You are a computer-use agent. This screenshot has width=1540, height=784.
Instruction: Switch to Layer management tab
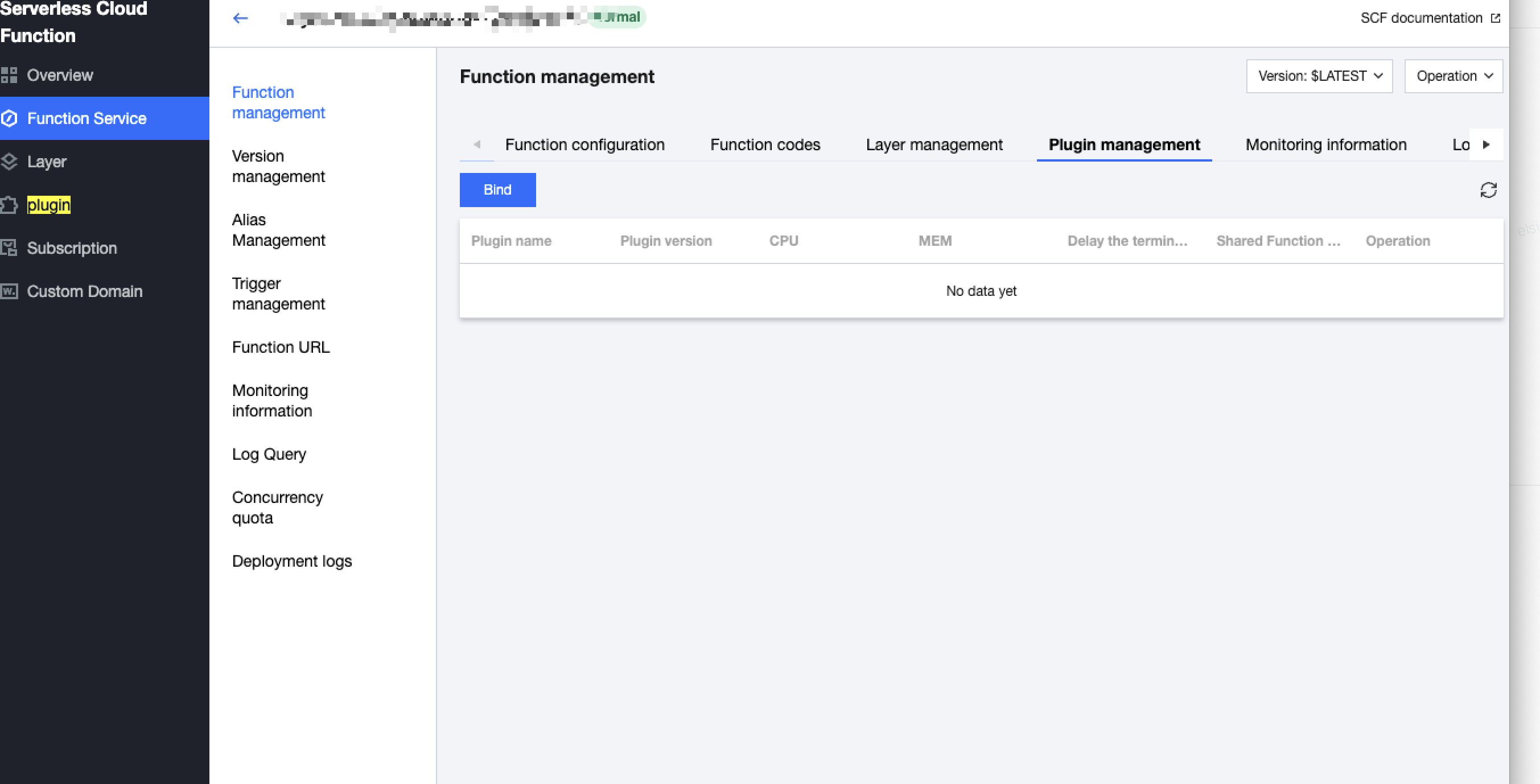tap(934, 145)
